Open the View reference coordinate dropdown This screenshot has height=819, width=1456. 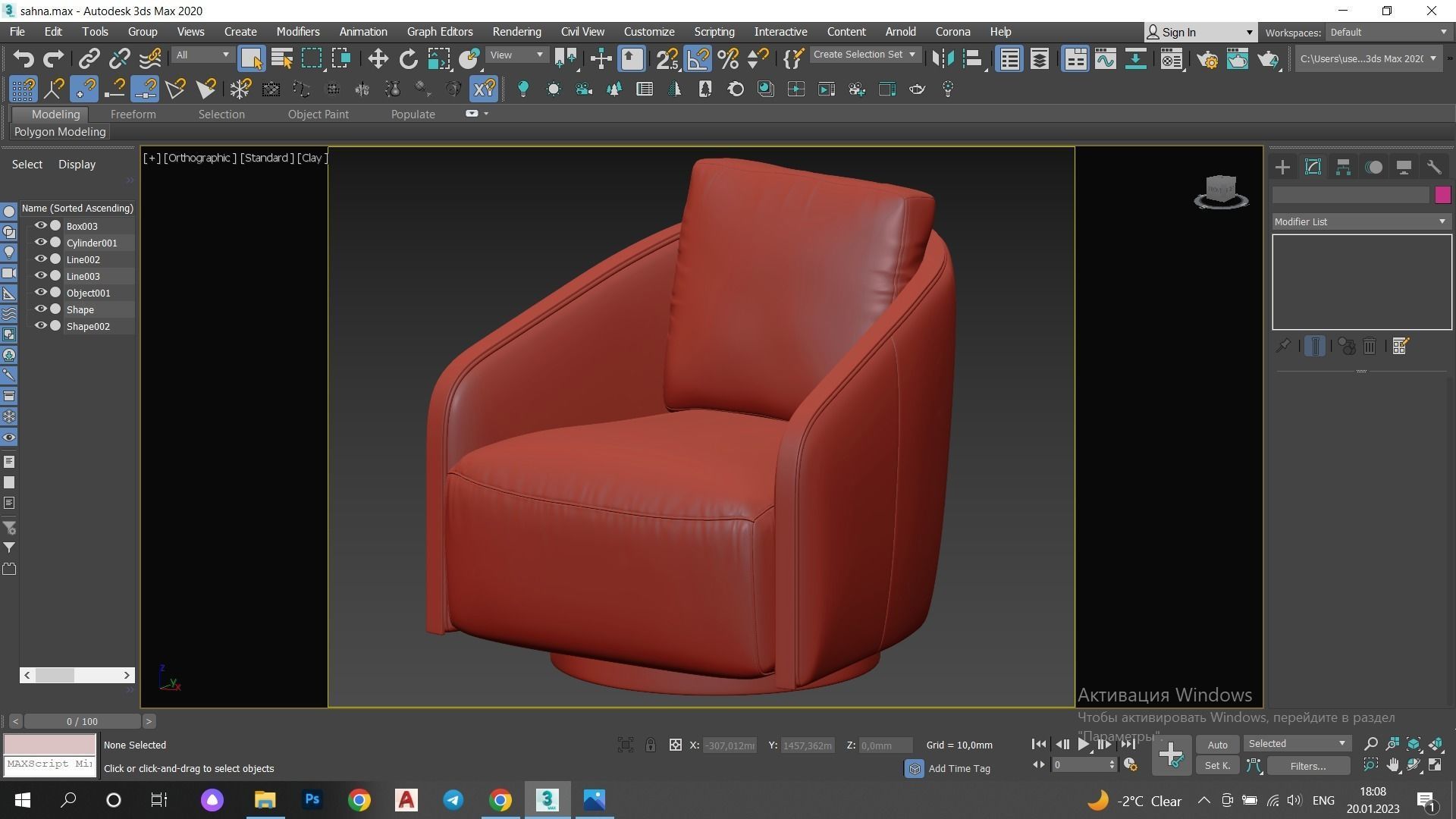[516, 55]
